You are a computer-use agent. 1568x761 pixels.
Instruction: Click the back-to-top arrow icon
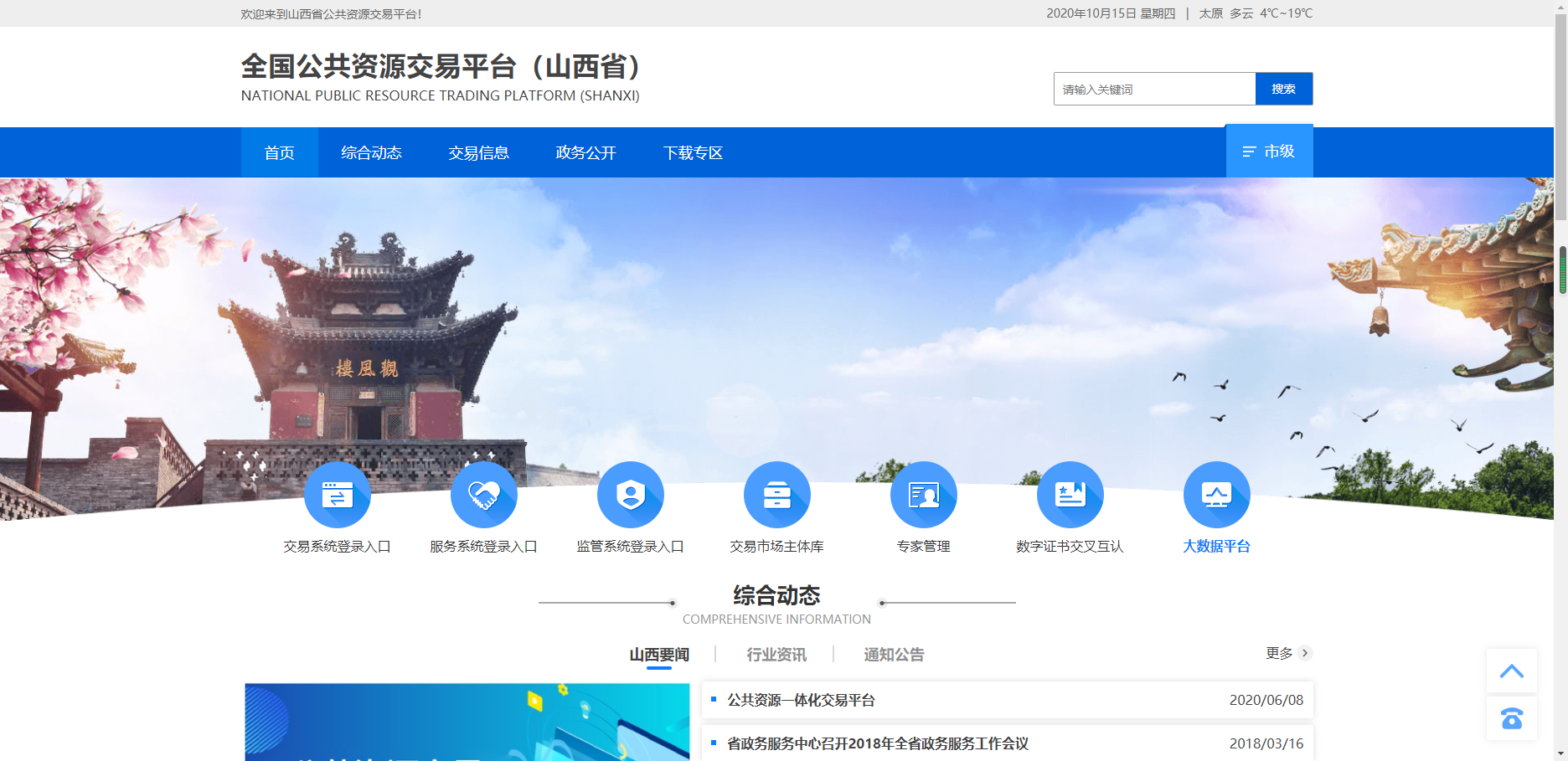click(1511, 671)
